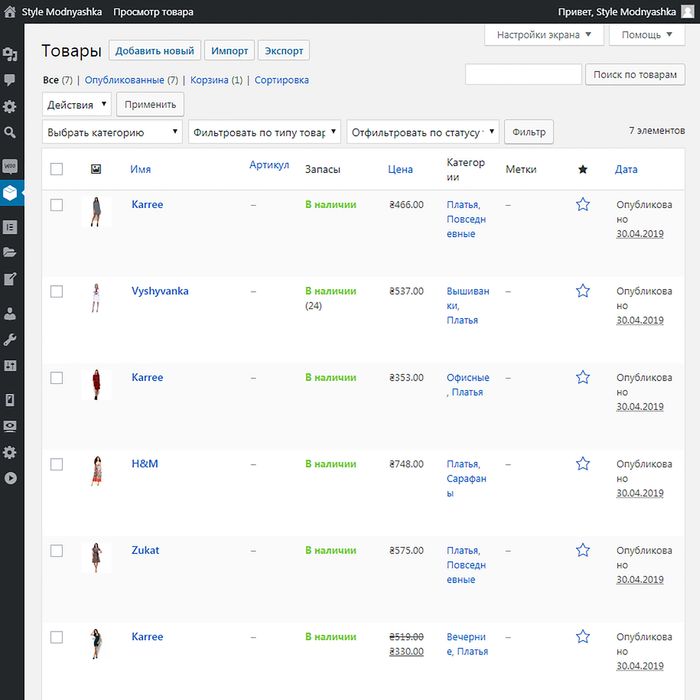Tick the checkbox for the H&M product
This screenshot has height=700, width=700.
point(56,464)
